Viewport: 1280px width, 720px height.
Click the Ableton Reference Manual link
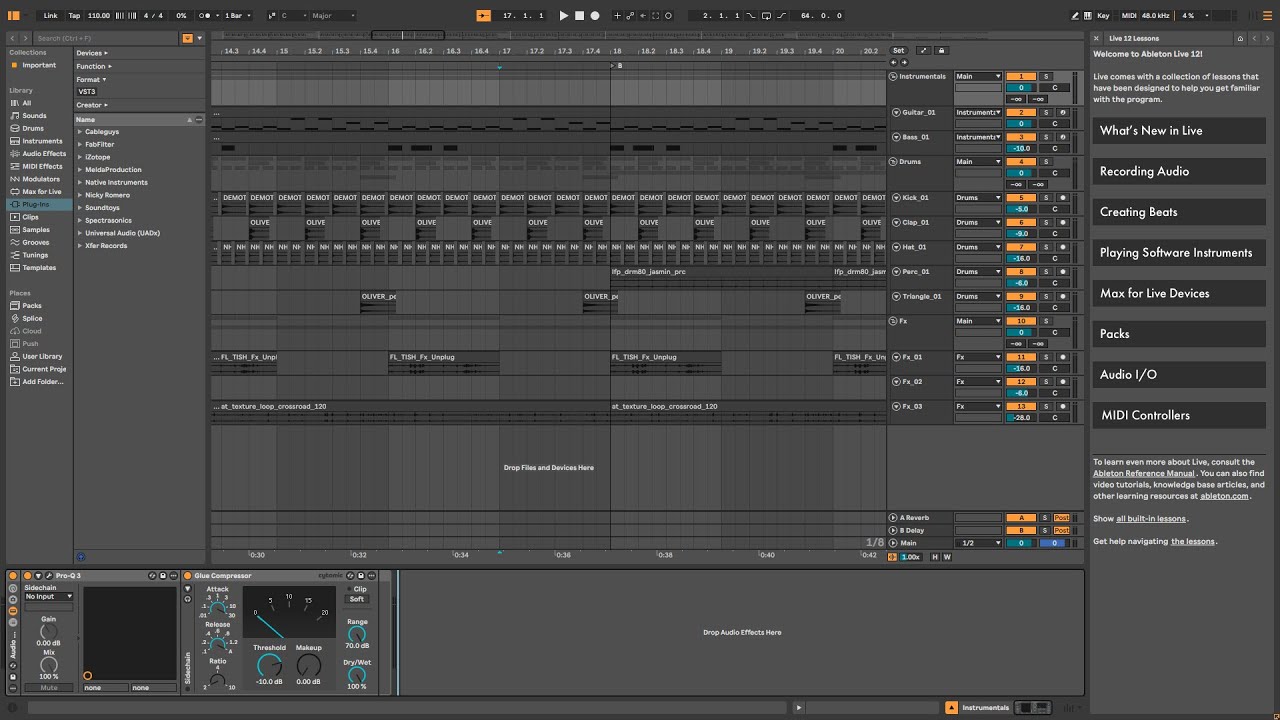click(1144, 473)
